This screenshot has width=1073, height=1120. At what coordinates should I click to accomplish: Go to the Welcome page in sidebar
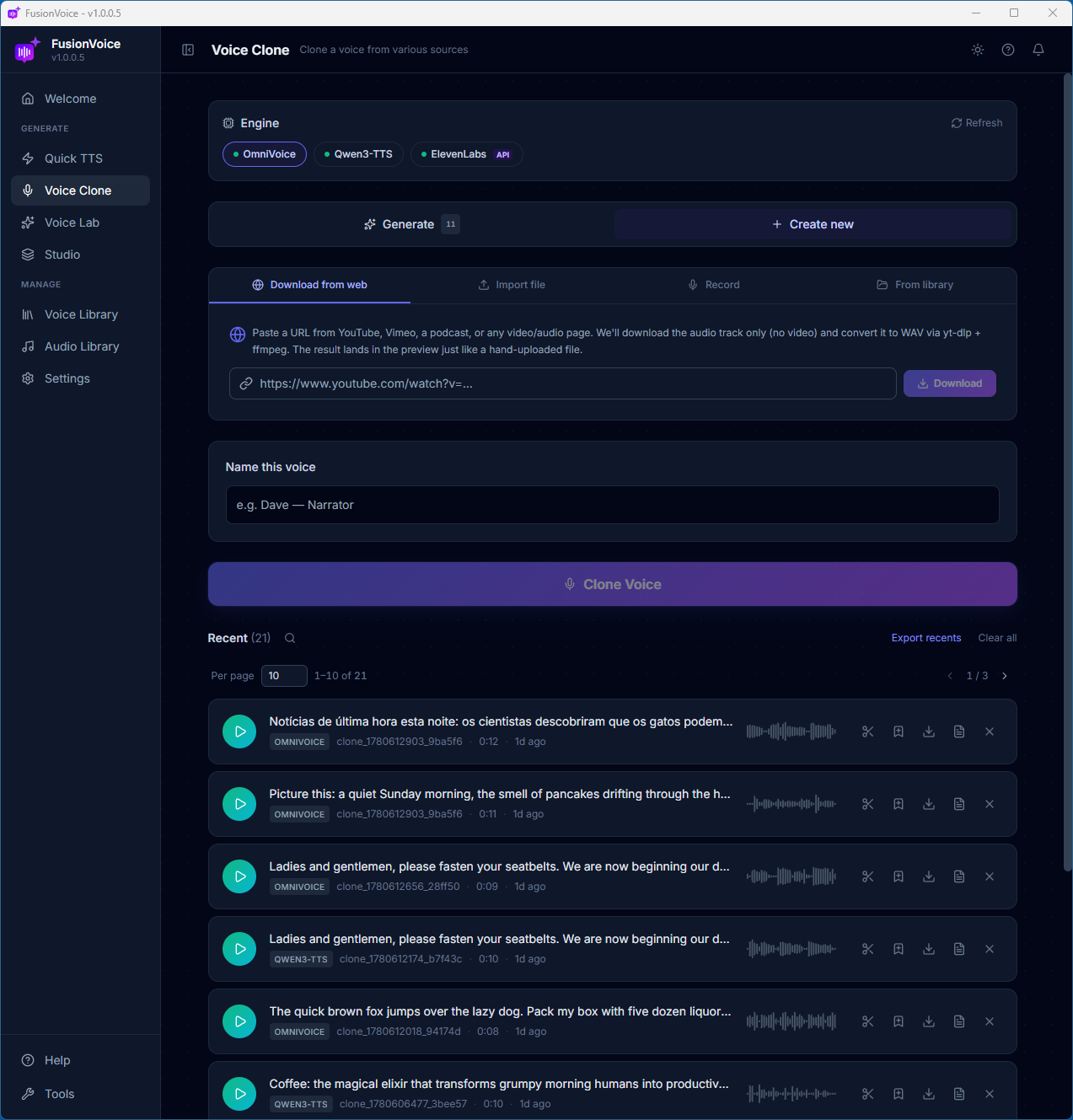80,99
